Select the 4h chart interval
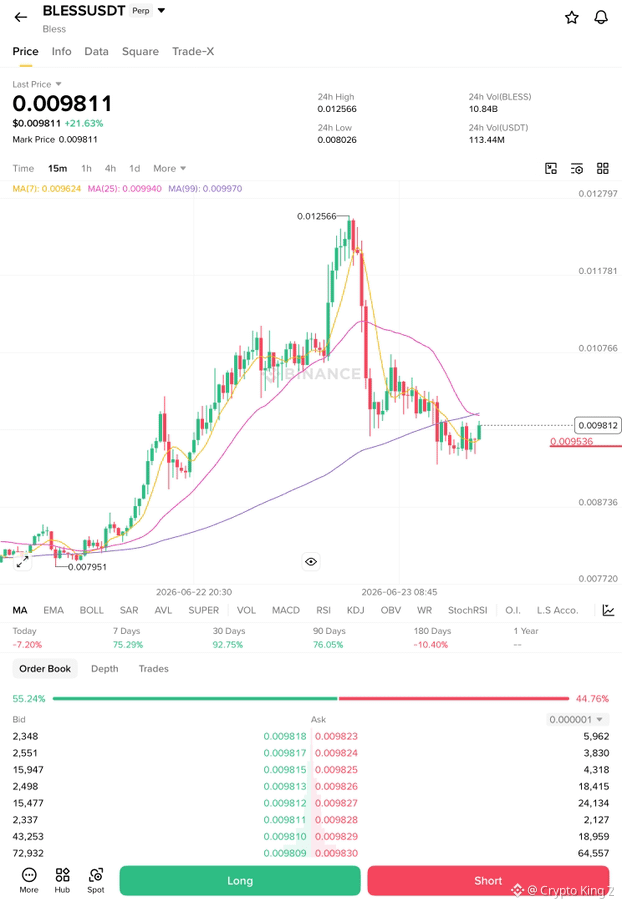This screenshot has width=622, height=907. click(110, 168)
